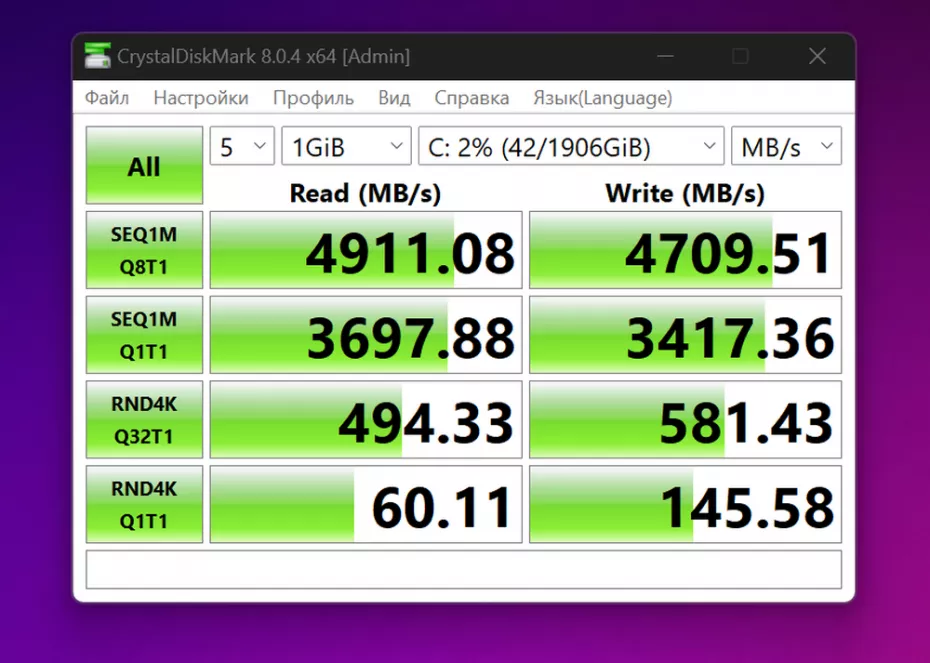The height and width of the screenshot is (663, 930).
Task: Expand the test count dropdown showing 5
Action: 242,146
